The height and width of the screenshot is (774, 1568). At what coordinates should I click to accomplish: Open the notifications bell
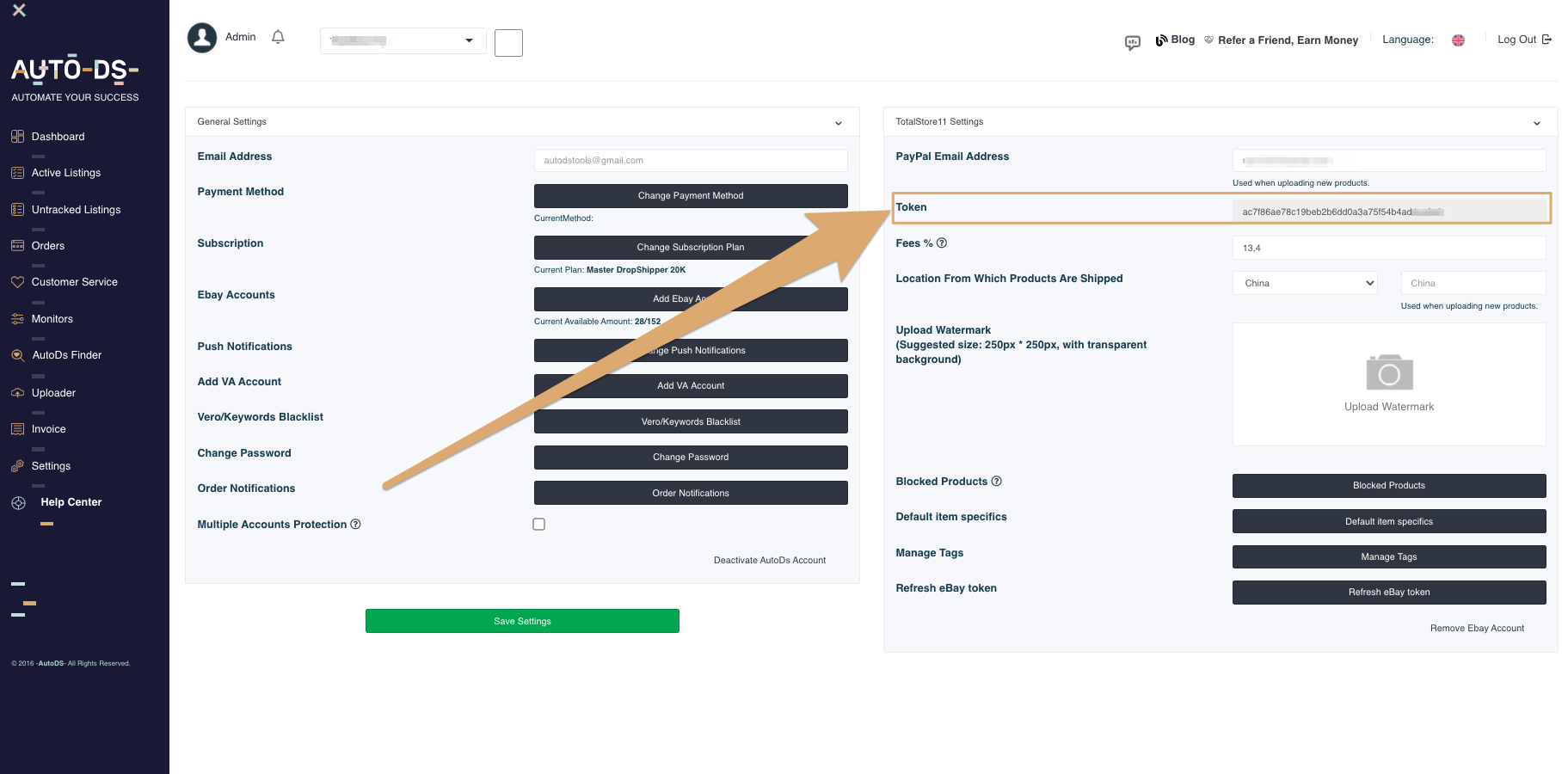pos(278,37)
